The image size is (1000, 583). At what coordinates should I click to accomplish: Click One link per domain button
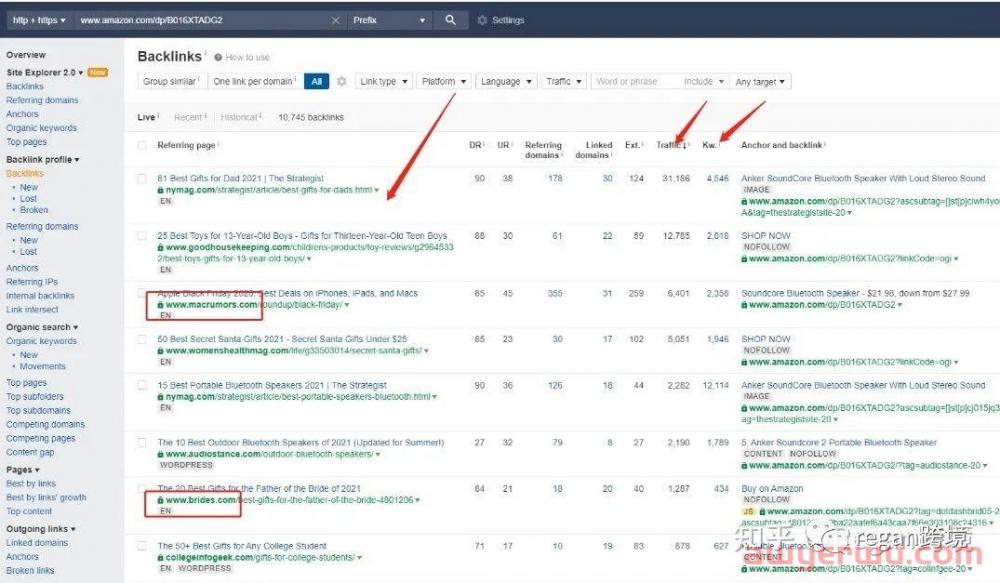point(254,82)
